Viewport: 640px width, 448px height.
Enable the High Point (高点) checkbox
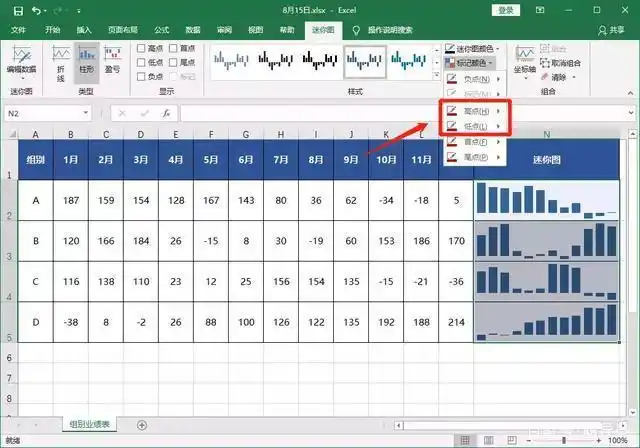(x=141, y=48)
